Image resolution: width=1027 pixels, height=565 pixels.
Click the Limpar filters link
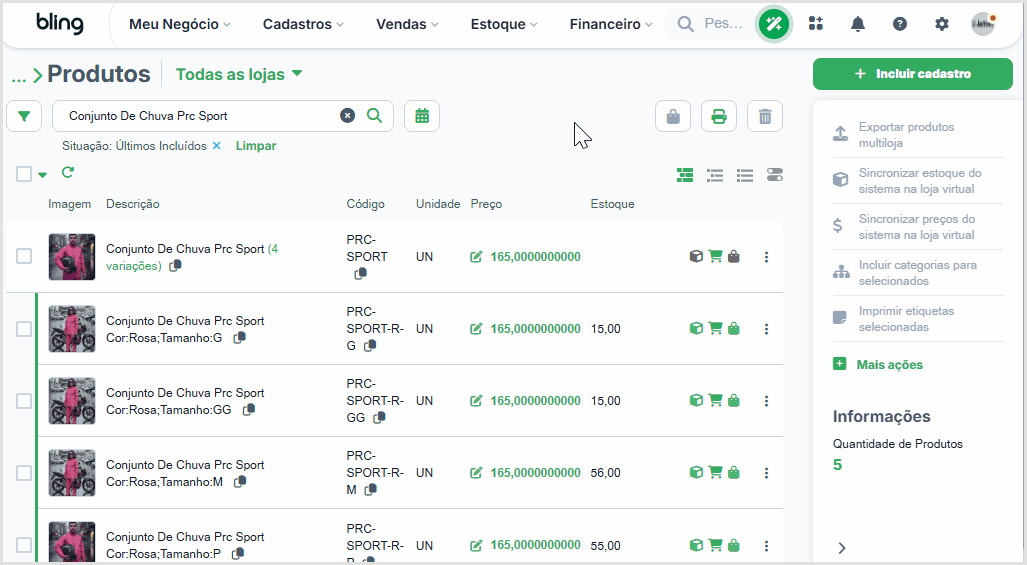(x=255, y=146)
